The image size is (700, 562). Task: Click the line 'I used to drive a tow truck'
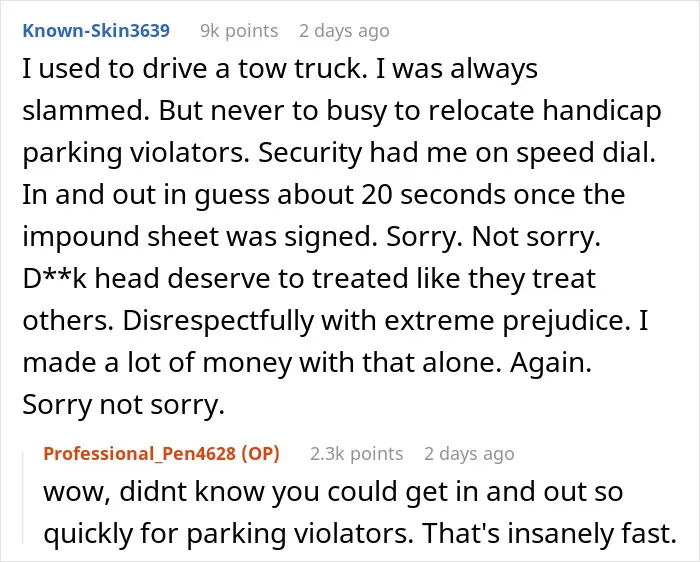(x=280, y=69)
